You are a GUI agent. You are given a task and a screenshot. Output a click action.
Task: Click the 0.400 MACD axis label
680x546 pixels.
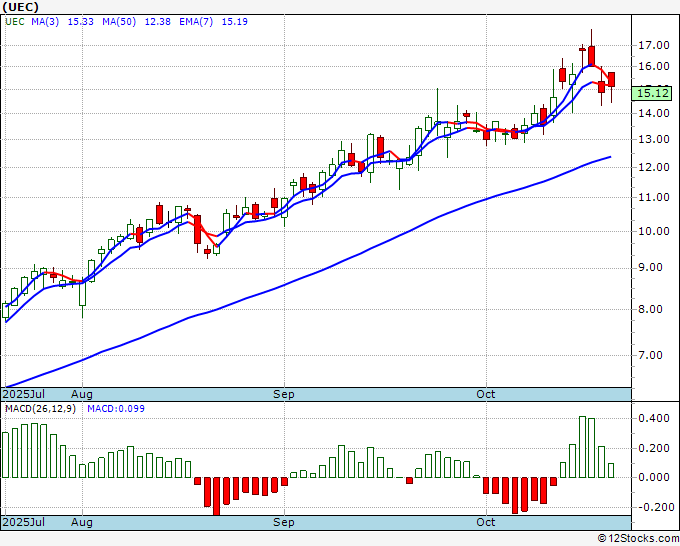tap(654, 418)
